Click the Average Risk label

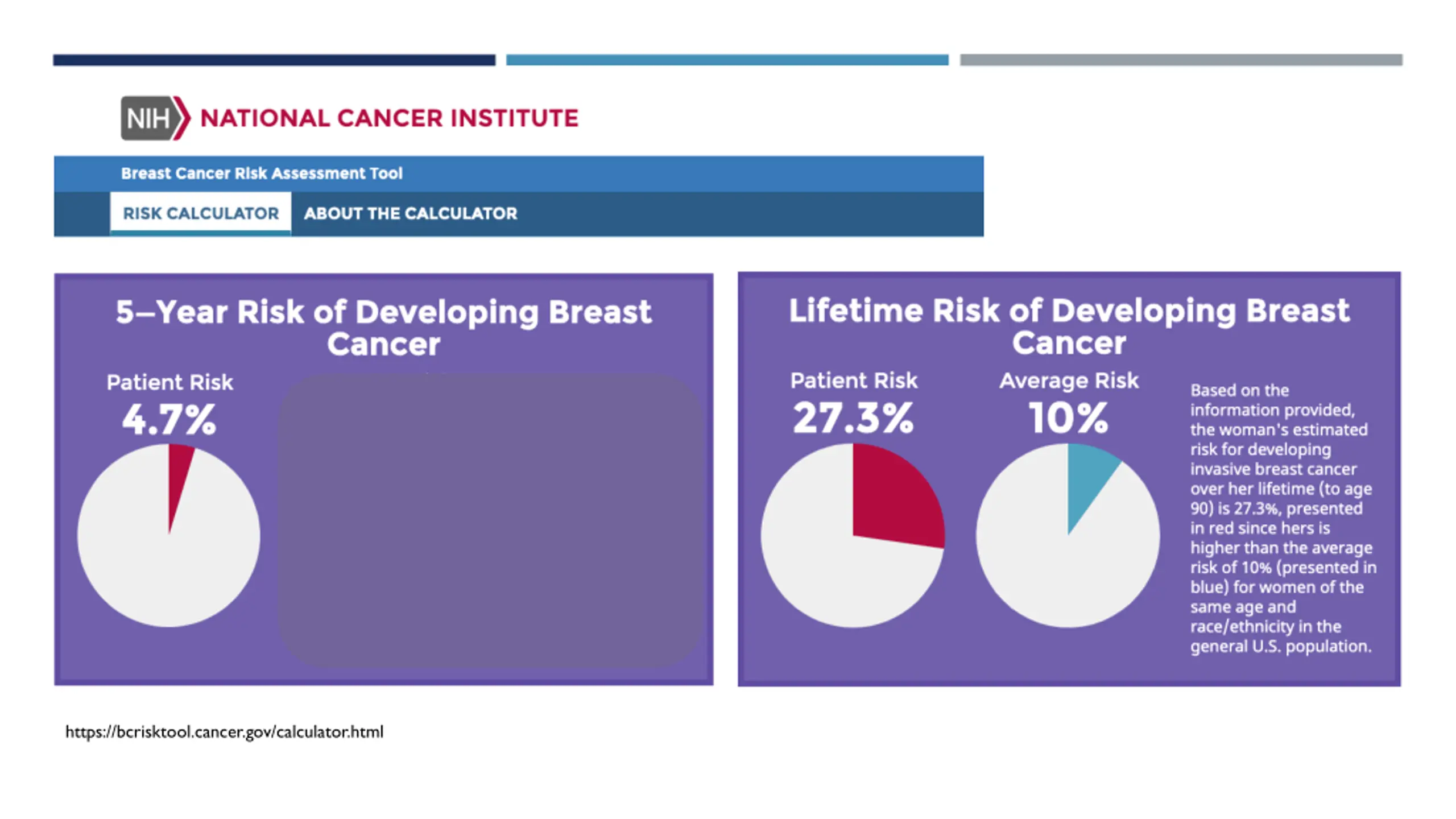[x=1069, y=380]
